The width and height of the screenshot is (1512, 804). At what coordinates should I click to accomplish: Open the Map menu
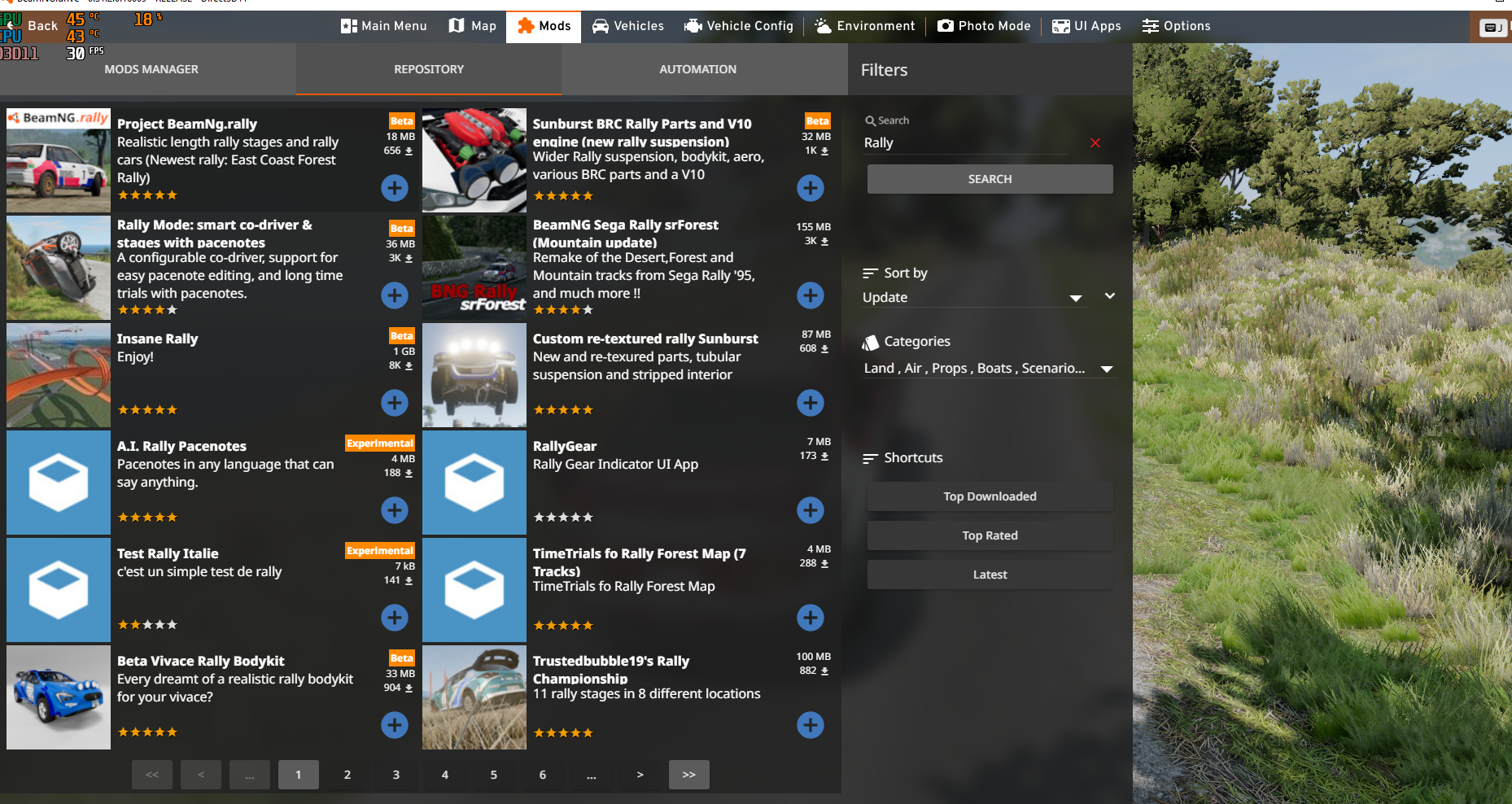(473, 26)
